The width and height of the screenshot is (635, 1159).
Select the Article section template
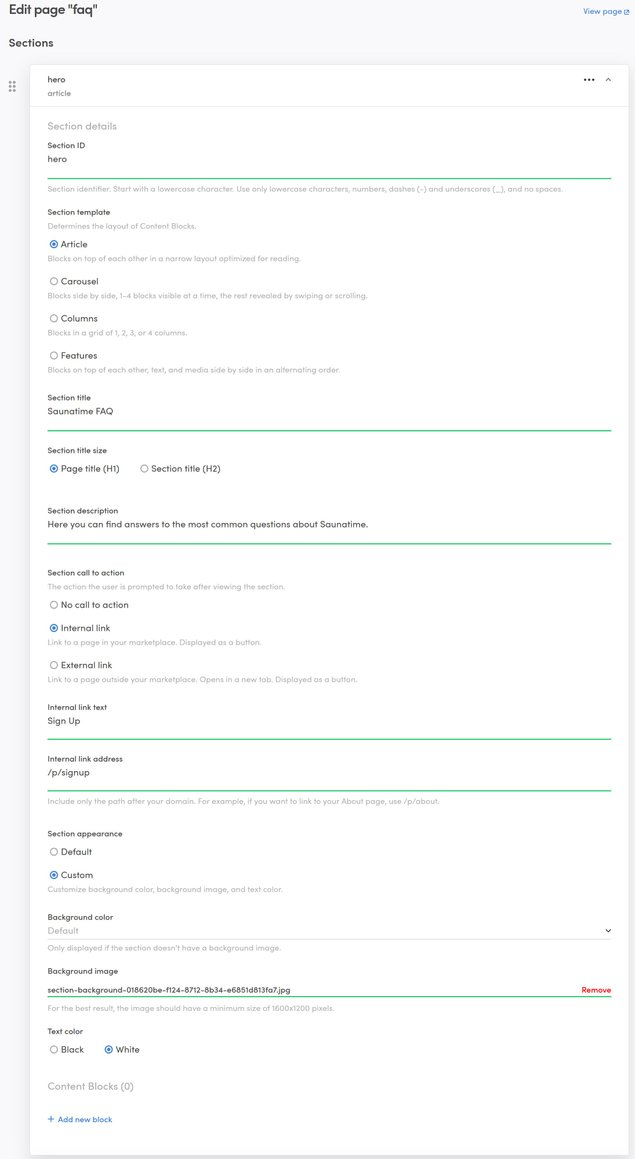54,244
